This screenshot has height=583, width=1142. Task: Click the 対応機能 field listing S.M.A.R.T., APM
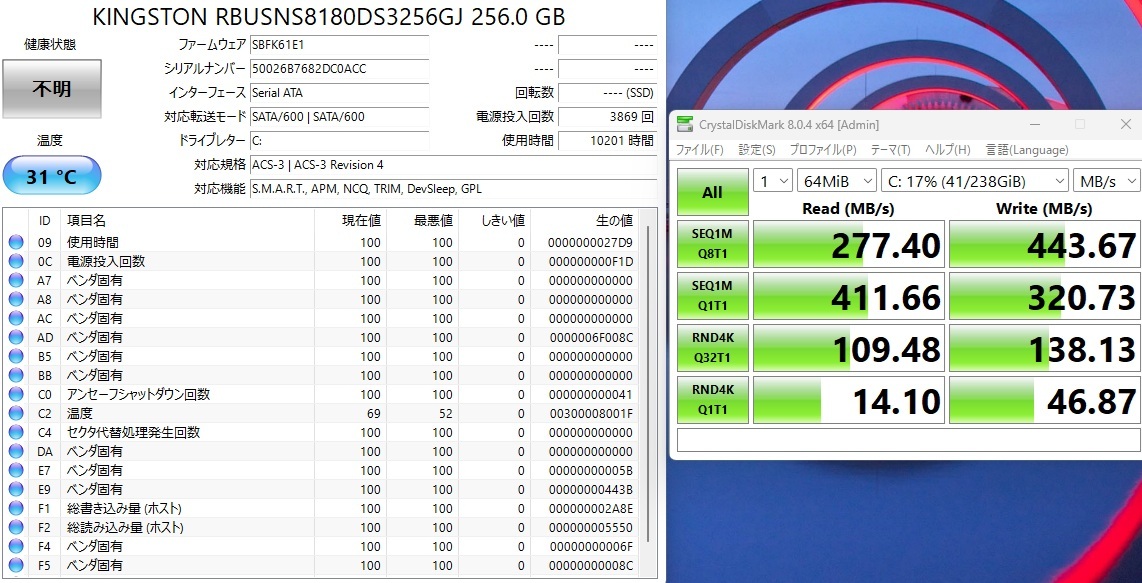click(x=453, y=189)
